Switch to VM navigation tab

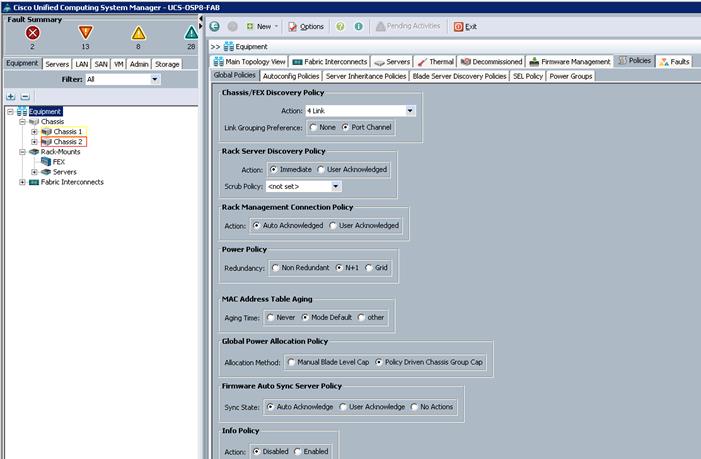coord(118,64)
